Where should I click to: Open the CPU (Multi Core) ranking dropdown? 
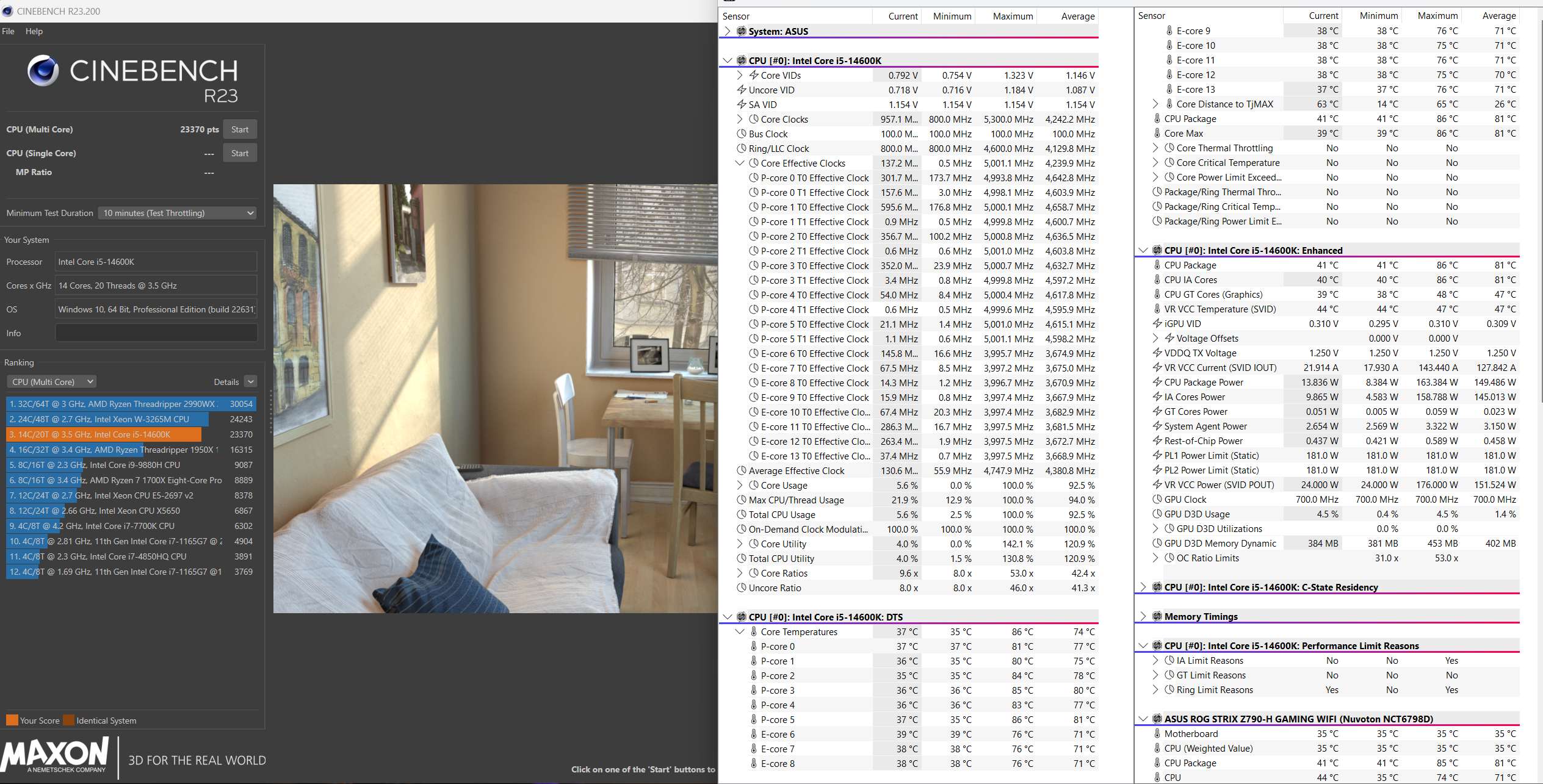52,382
